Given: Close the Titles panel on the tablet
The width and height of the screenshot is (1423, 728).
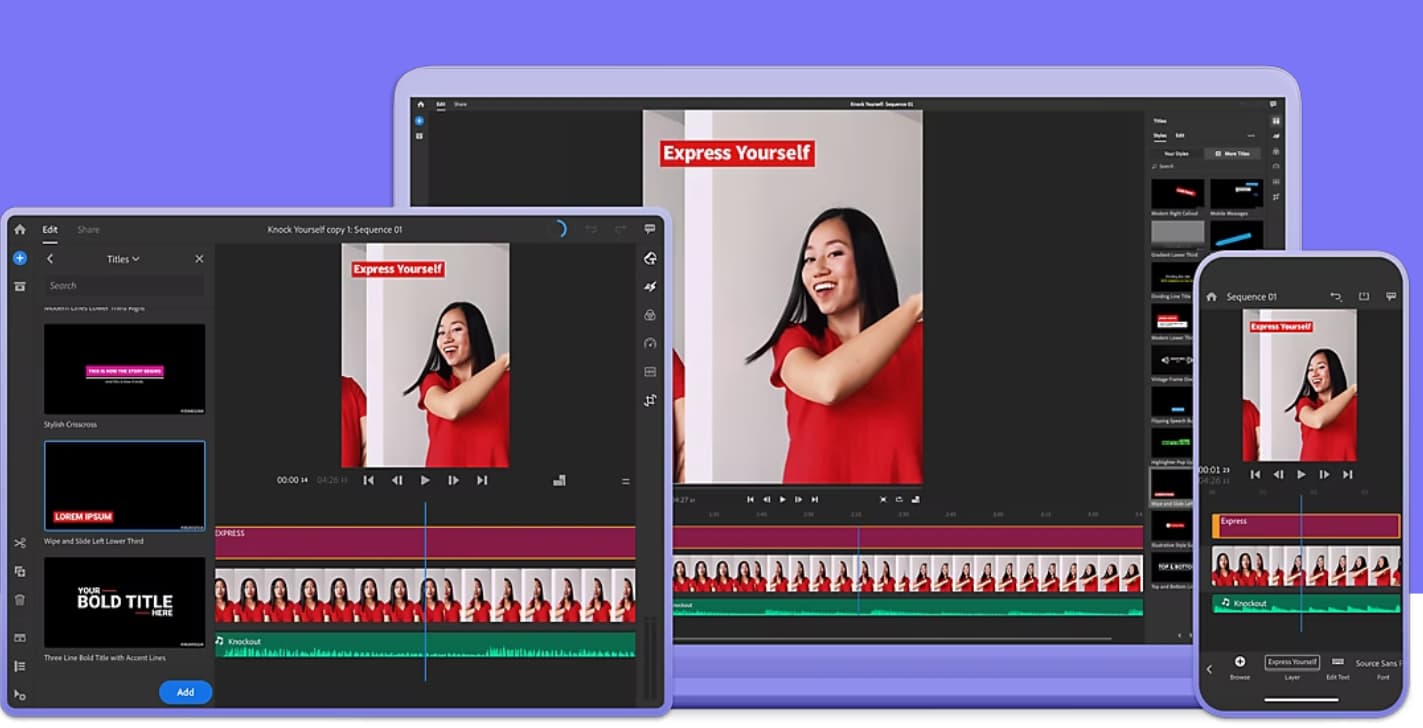Looking at the screenshot, I should tap(199, 259).
